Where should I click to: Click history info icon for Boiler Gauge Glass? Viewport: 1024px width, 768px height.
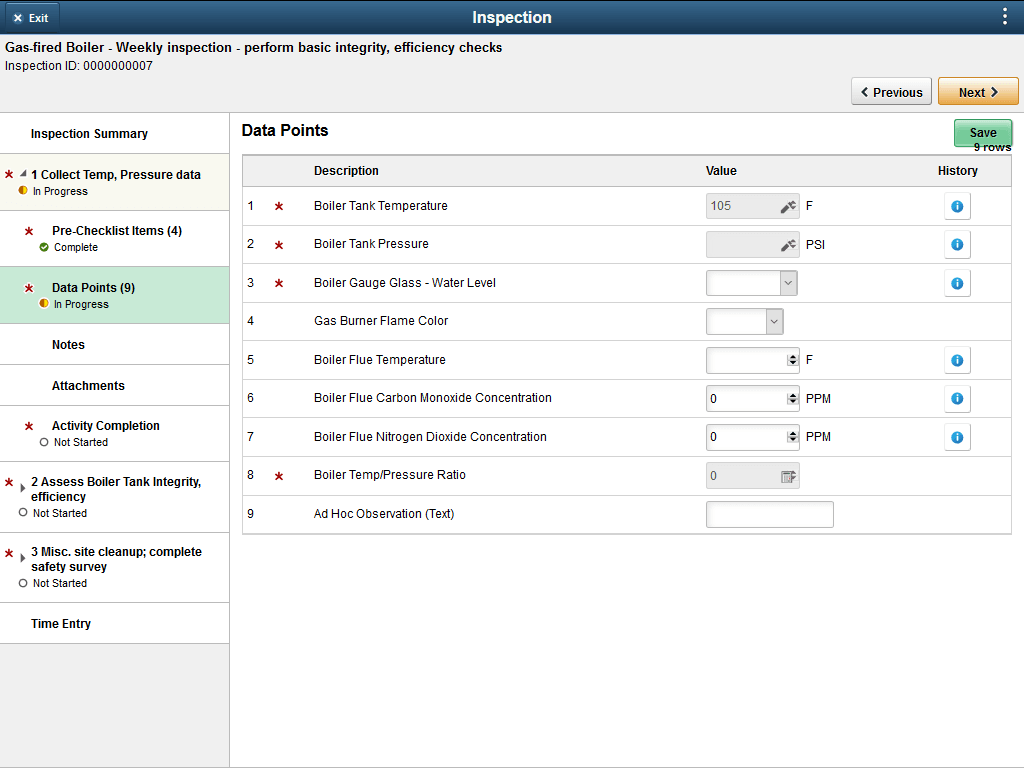pyautogui.click(x=957, y=283)
